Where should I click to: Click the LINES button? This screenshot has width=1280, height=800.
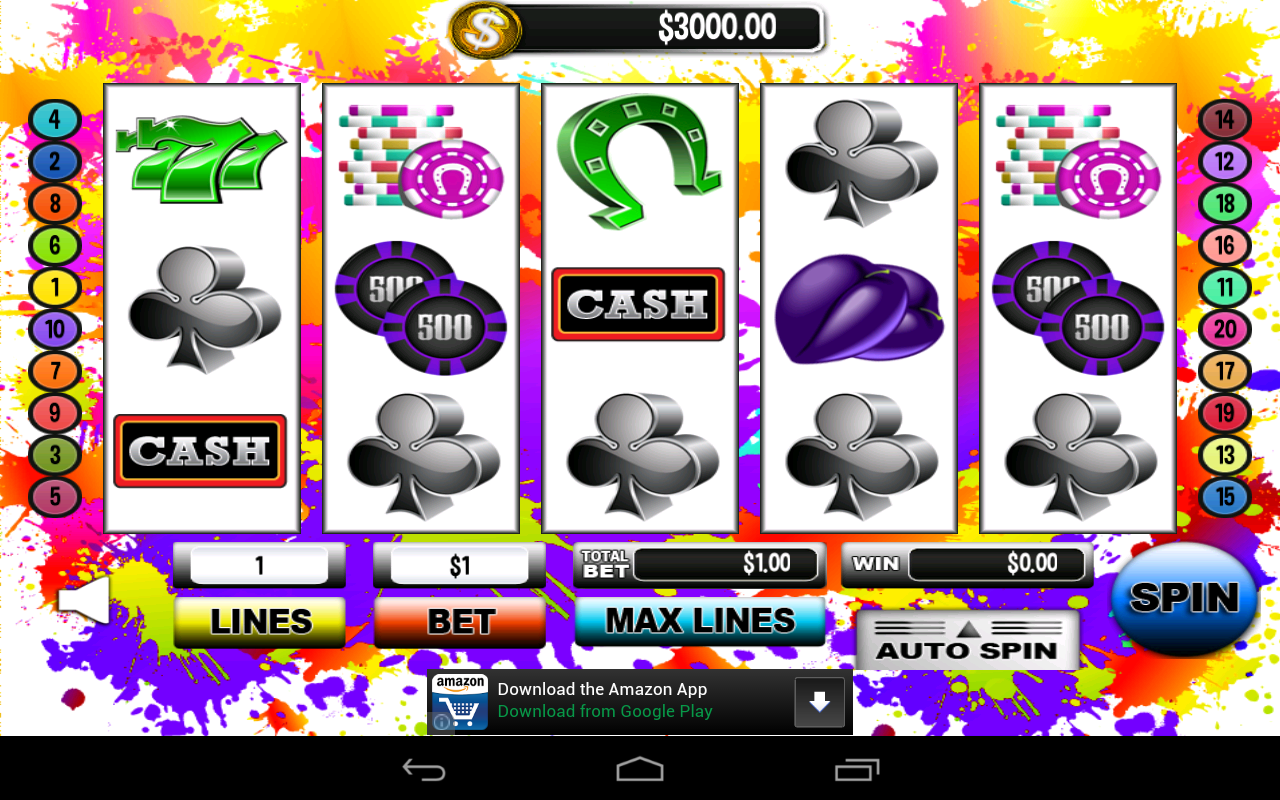tap(260, 622)
